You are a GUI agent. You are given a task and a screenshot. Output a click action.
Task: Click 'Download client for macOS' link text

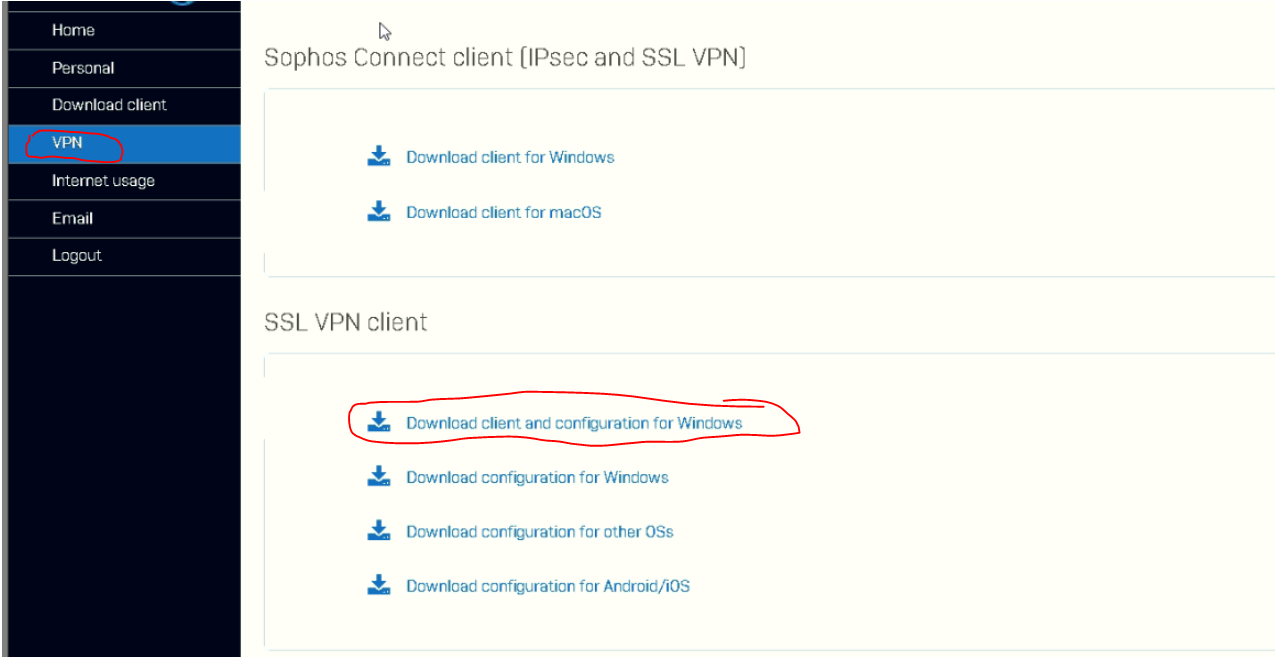(x=503, y=212)
